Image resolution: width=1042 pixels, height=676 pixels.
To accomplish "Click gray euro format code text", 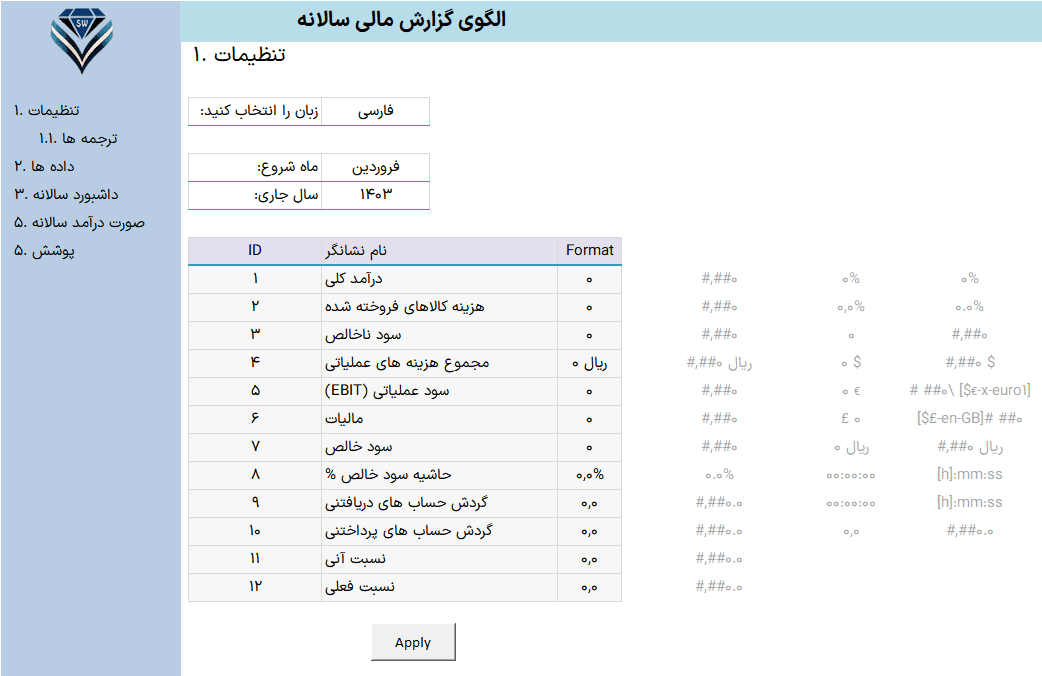I will 970,390.
